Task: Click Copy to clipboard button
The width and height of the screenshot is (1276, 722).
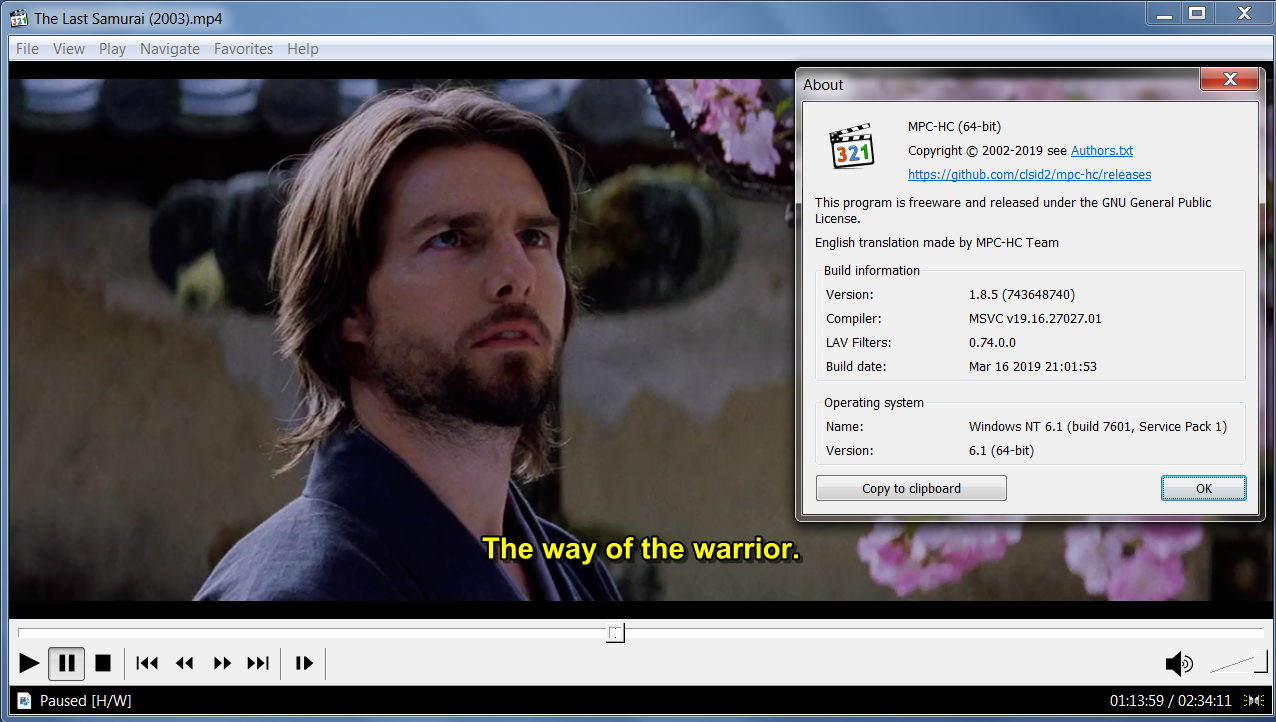Action: (x=911, y=489)
